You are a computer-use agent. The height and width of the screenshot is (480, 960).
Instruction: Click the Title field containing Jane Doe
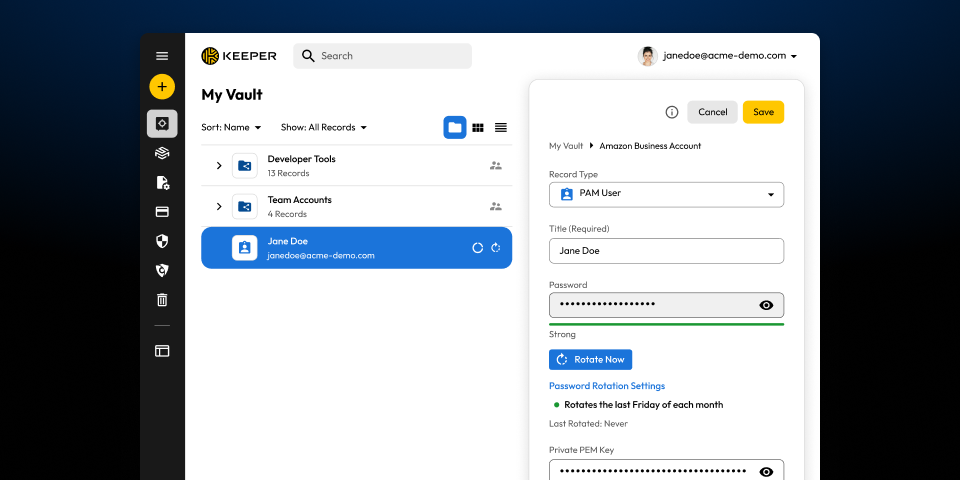[666, 251]
